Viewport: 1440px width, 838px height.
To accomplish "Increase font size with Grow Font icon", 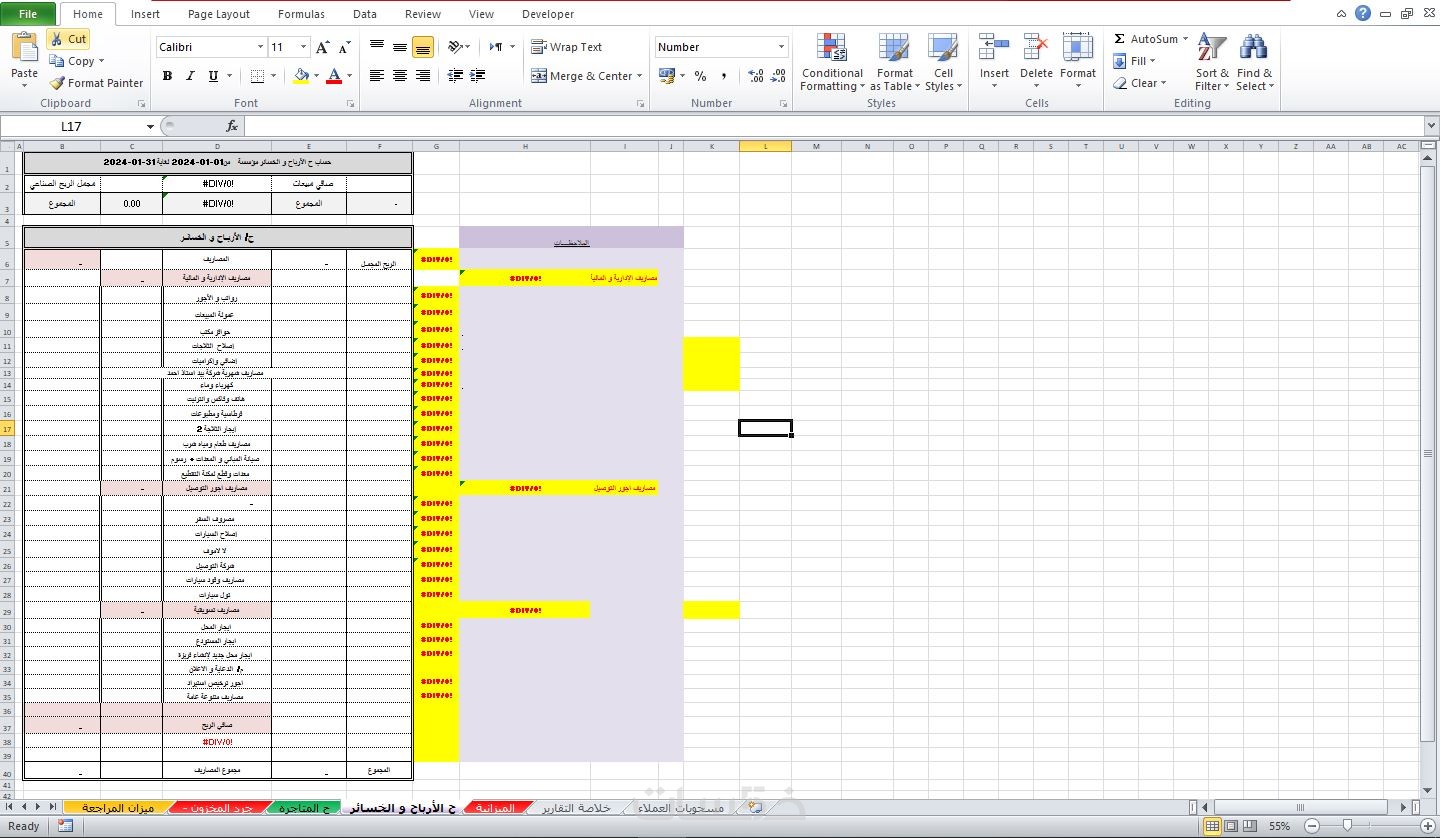I will click(x=322, y=47).
